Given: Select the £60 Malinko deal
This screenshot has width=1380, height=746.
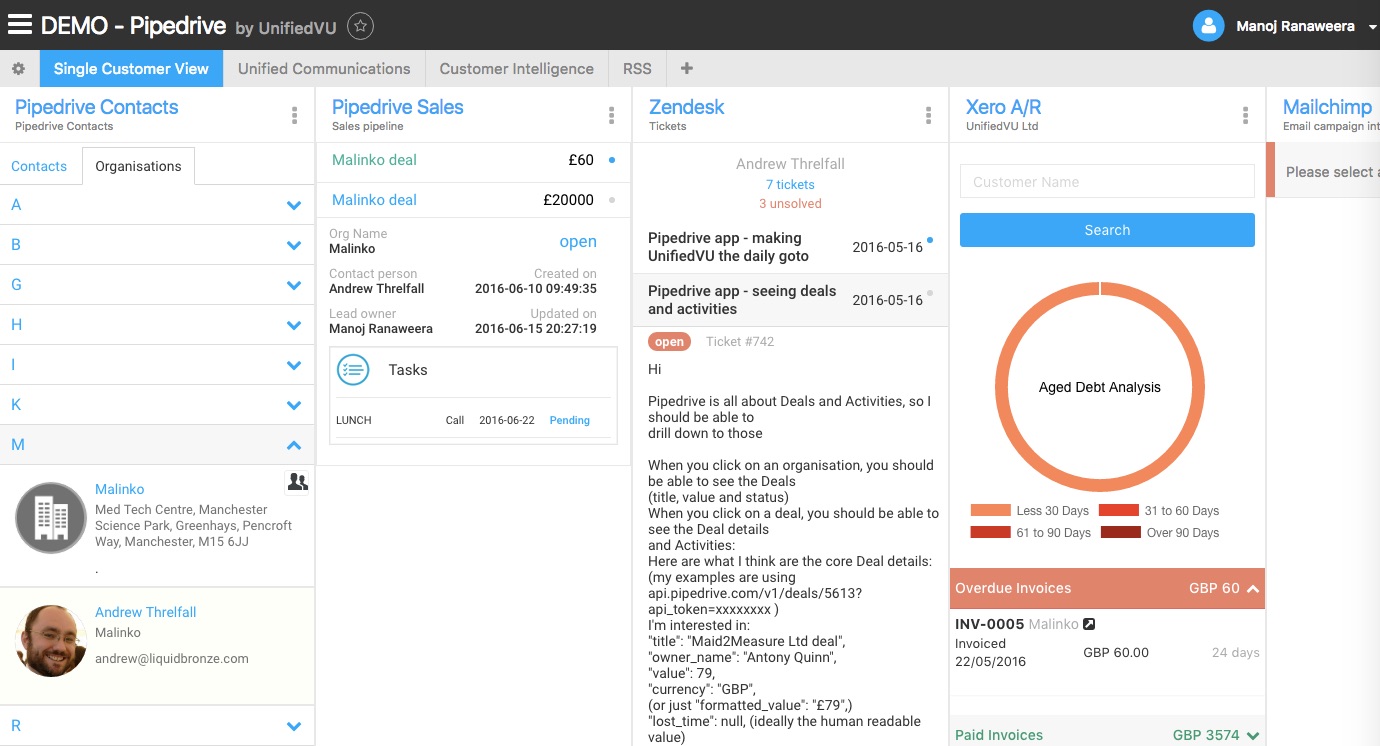Looking at the screenshot, I should click(473, 160).
